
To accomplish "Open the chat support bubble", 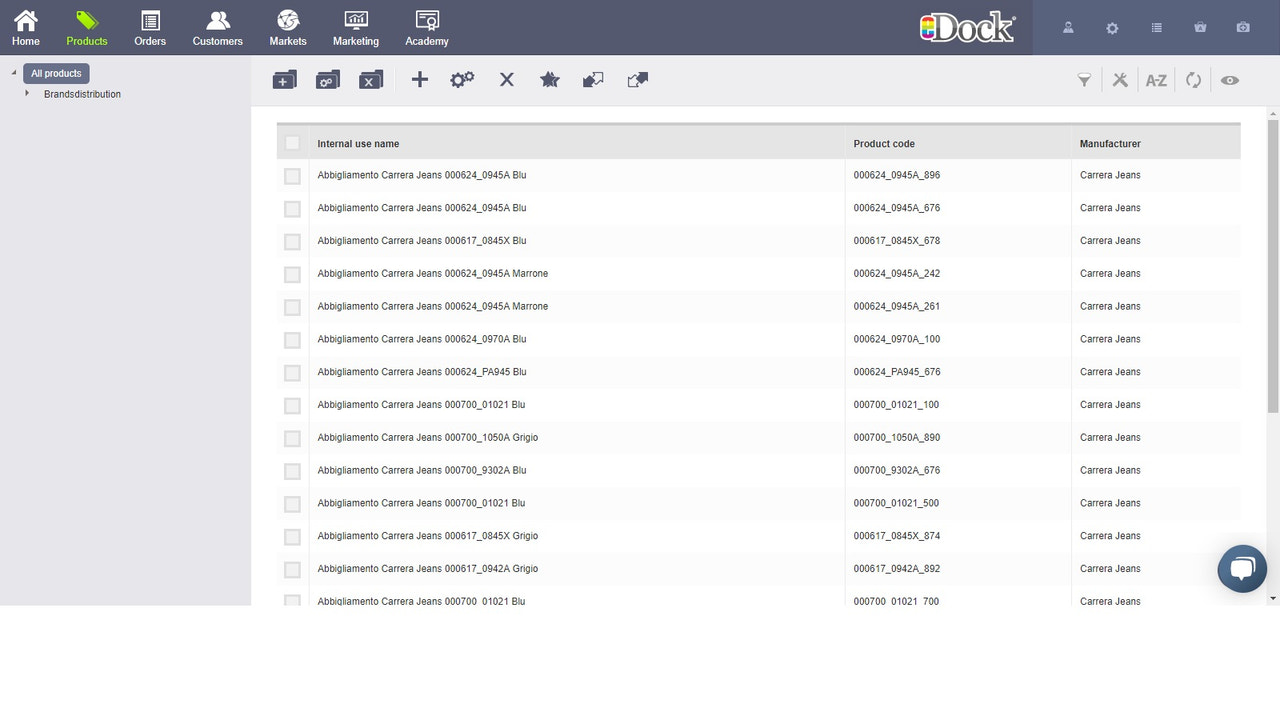I will coord(1242,568).
